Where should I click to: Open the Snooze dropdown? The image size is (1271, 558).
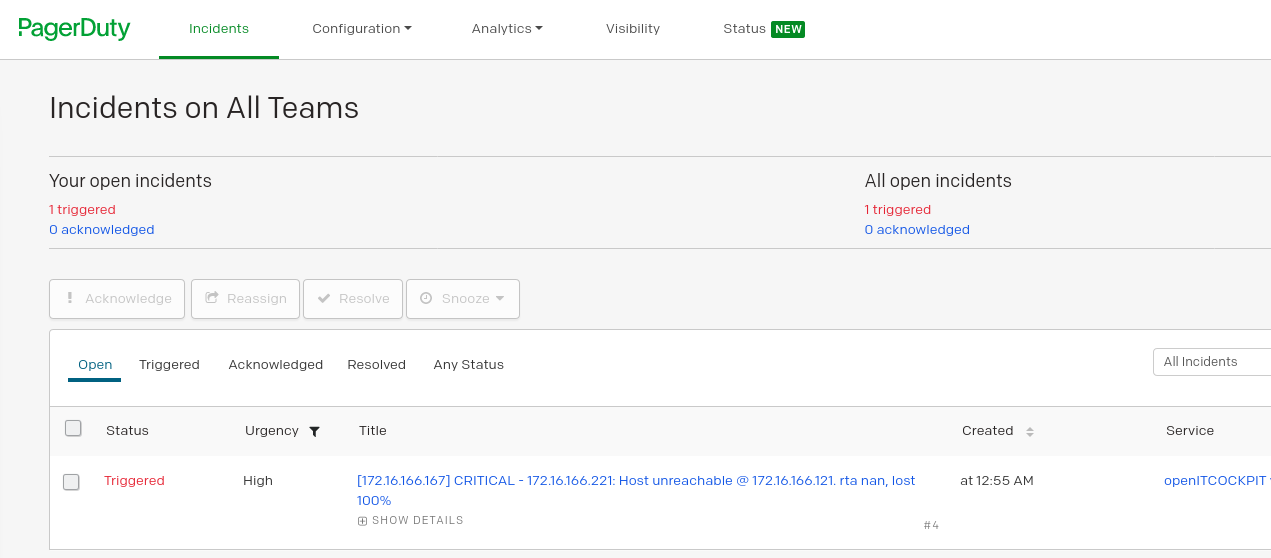click(463, 299)
